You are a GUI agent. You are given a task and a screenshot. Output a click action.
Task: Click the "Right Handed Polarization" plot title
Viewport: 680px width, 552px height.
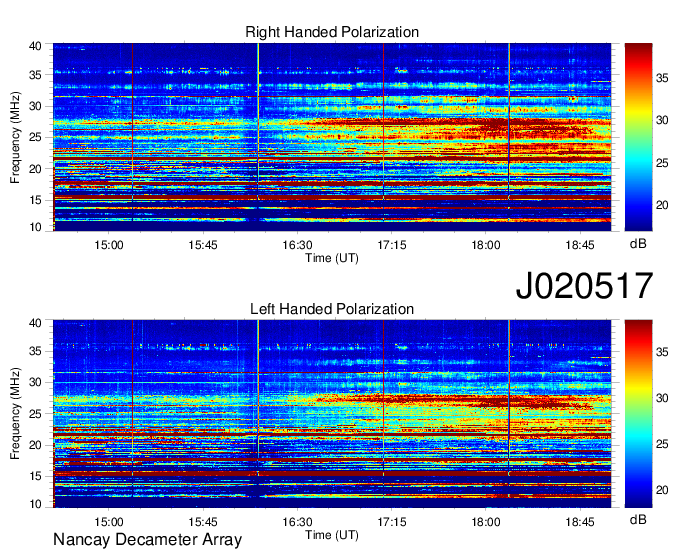[332, 32]
